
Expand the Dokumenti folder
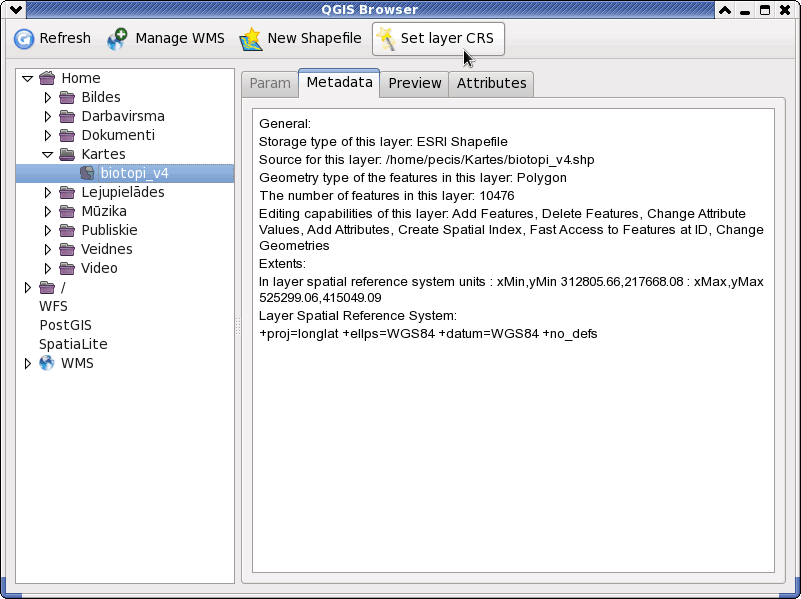[x=48, y=135]
